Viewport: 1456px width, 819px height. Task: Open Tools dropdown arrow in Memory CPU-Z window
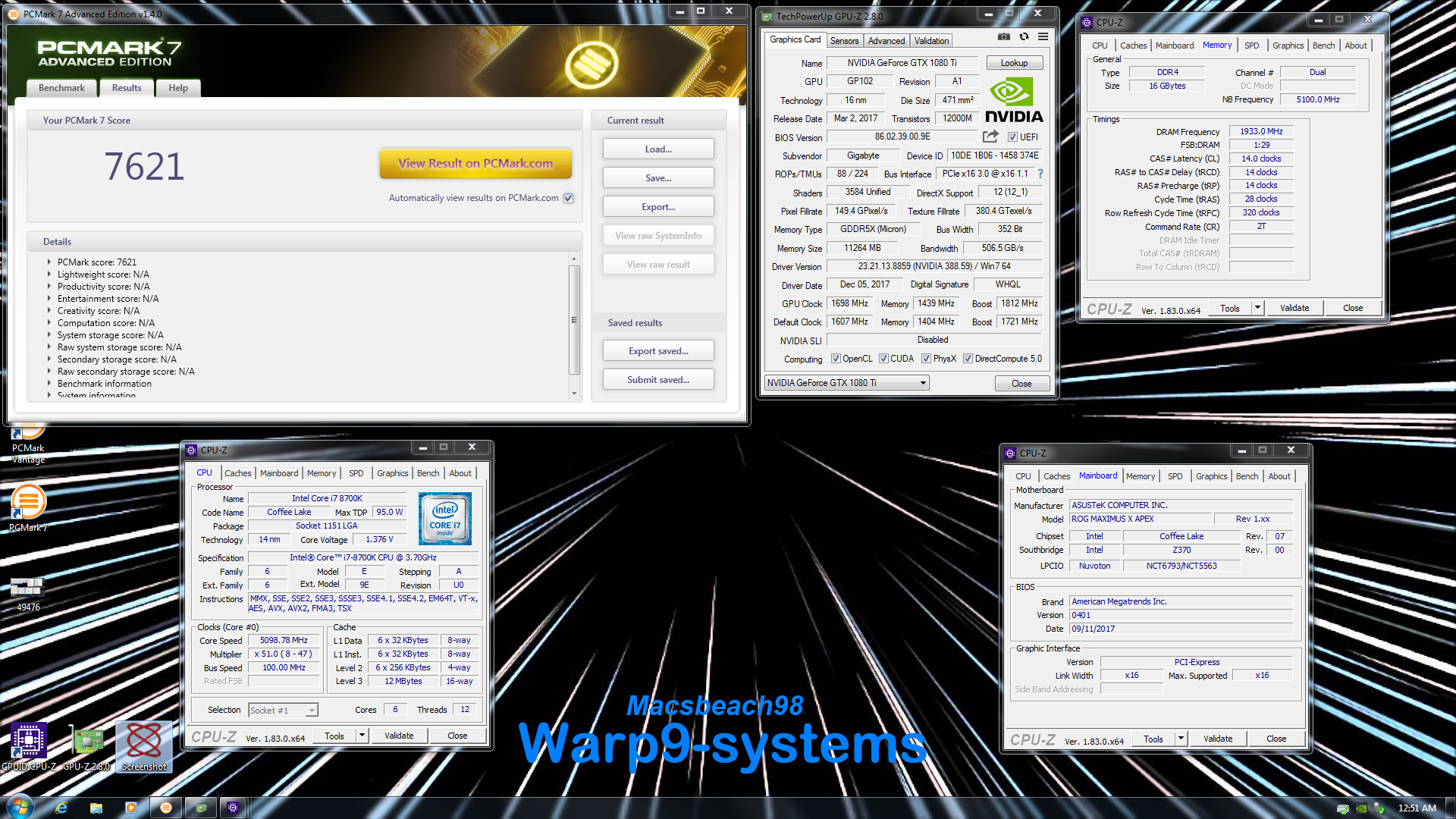[x=1257, y=308]
